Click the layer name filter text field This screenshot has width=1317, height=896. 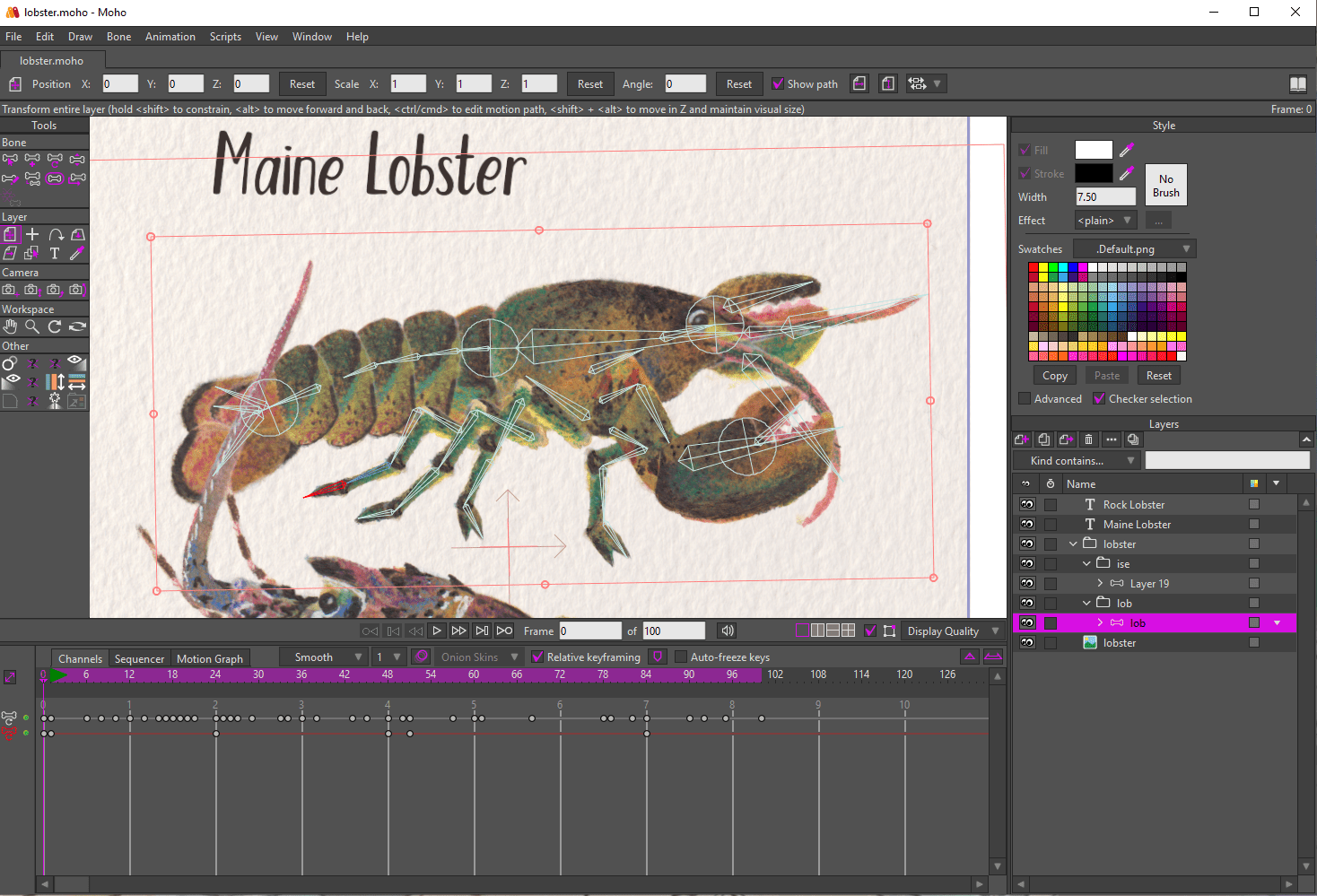[x=1227, y=461]
